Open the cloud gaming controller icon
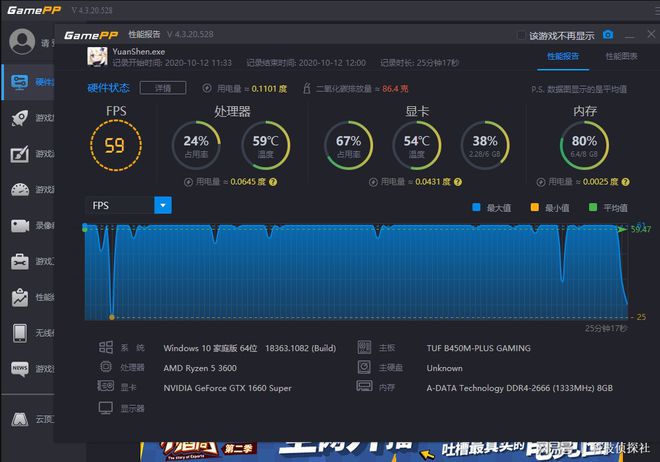 20,419
